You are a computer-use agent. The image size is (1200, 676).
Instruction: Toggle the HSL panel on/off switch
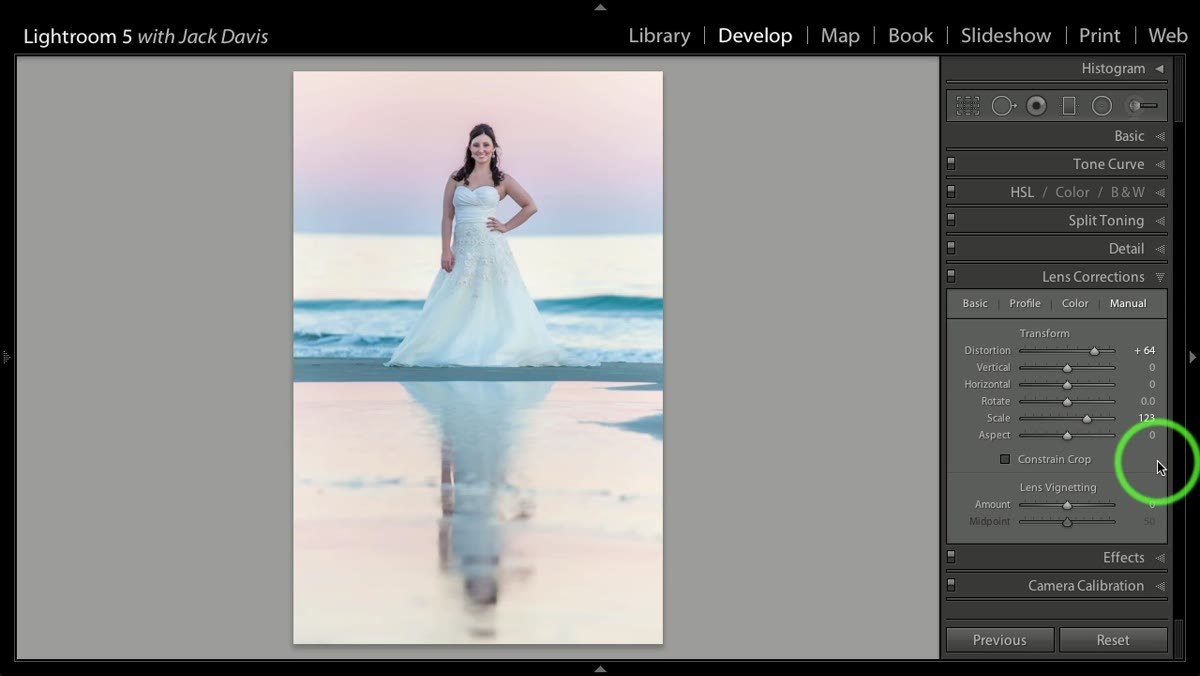(951, 191)
